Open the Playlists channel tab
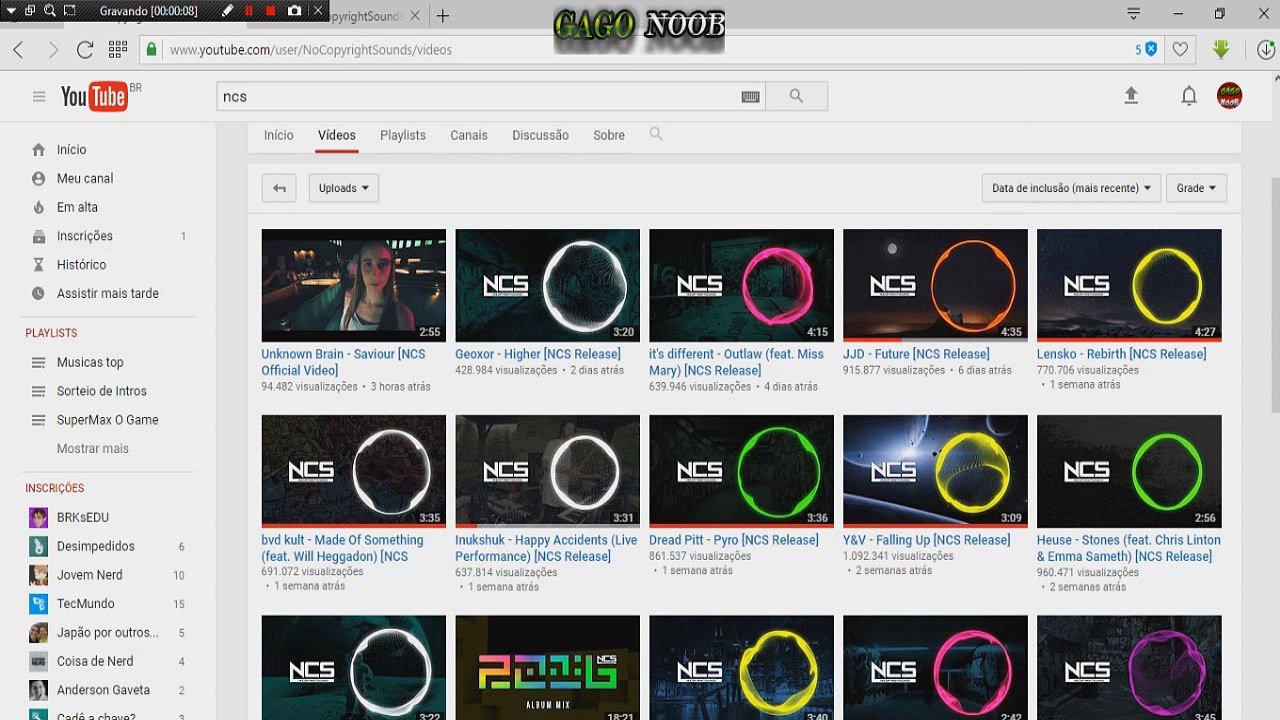 pyautogui.click(x=403, y=135)
